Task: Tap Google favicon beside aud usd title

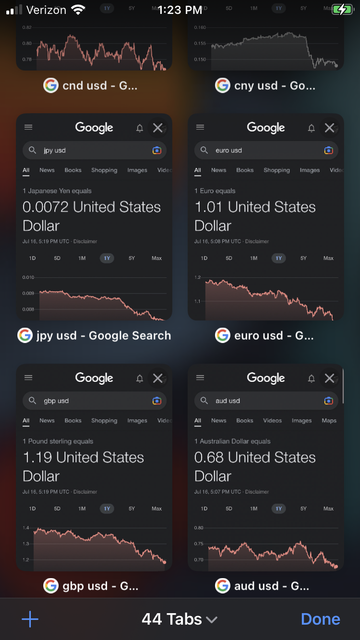Action: (x=222, y=586)
